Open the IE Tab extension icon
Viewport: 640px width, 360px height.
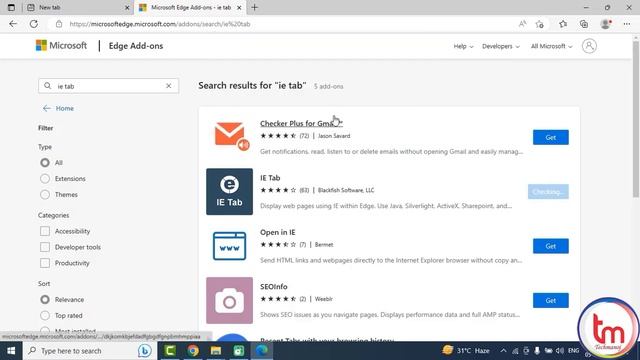[229, 191]
